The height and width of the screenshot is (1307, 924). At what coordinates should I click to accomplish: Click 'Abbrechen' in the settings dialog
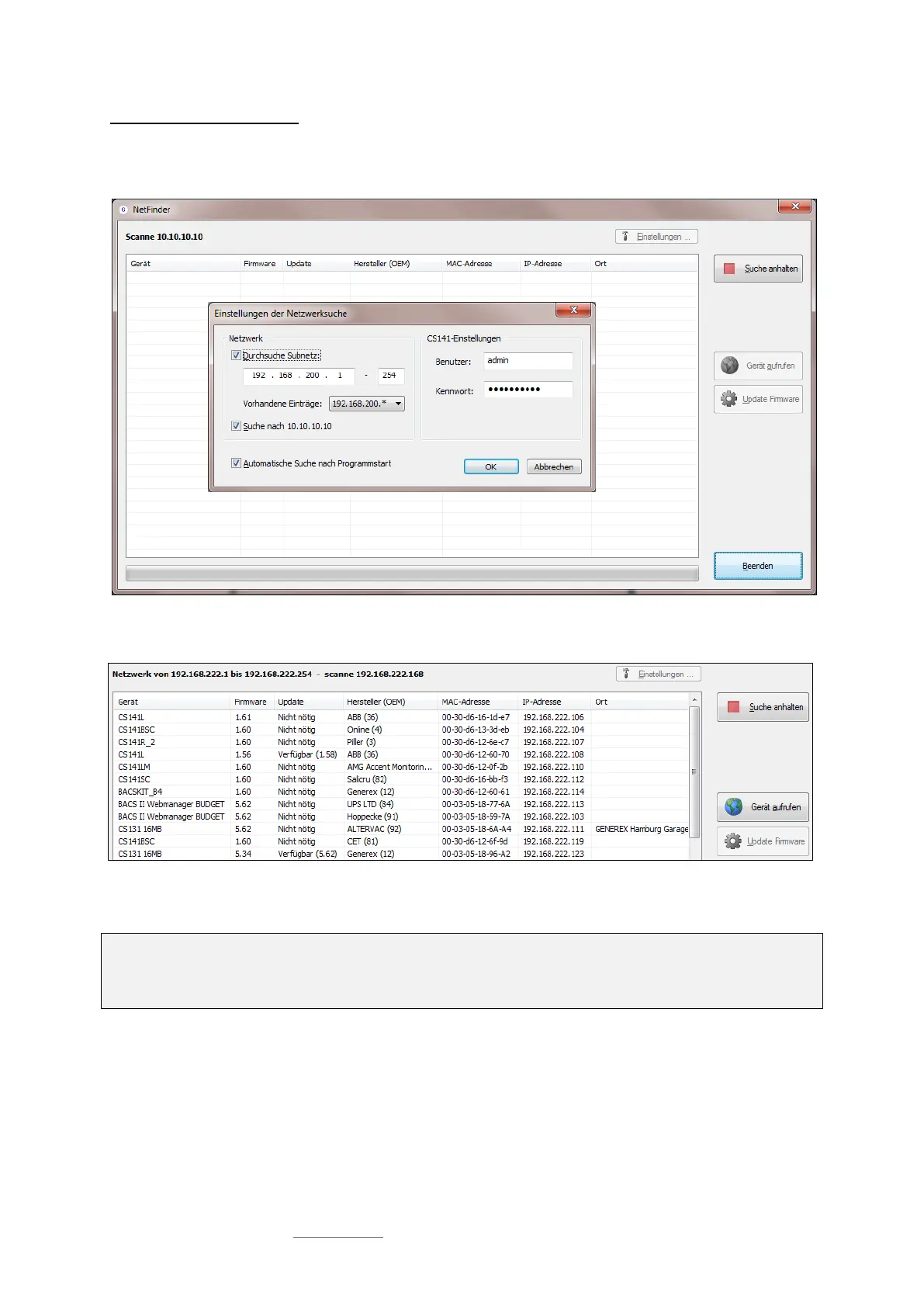pos(554,466)
